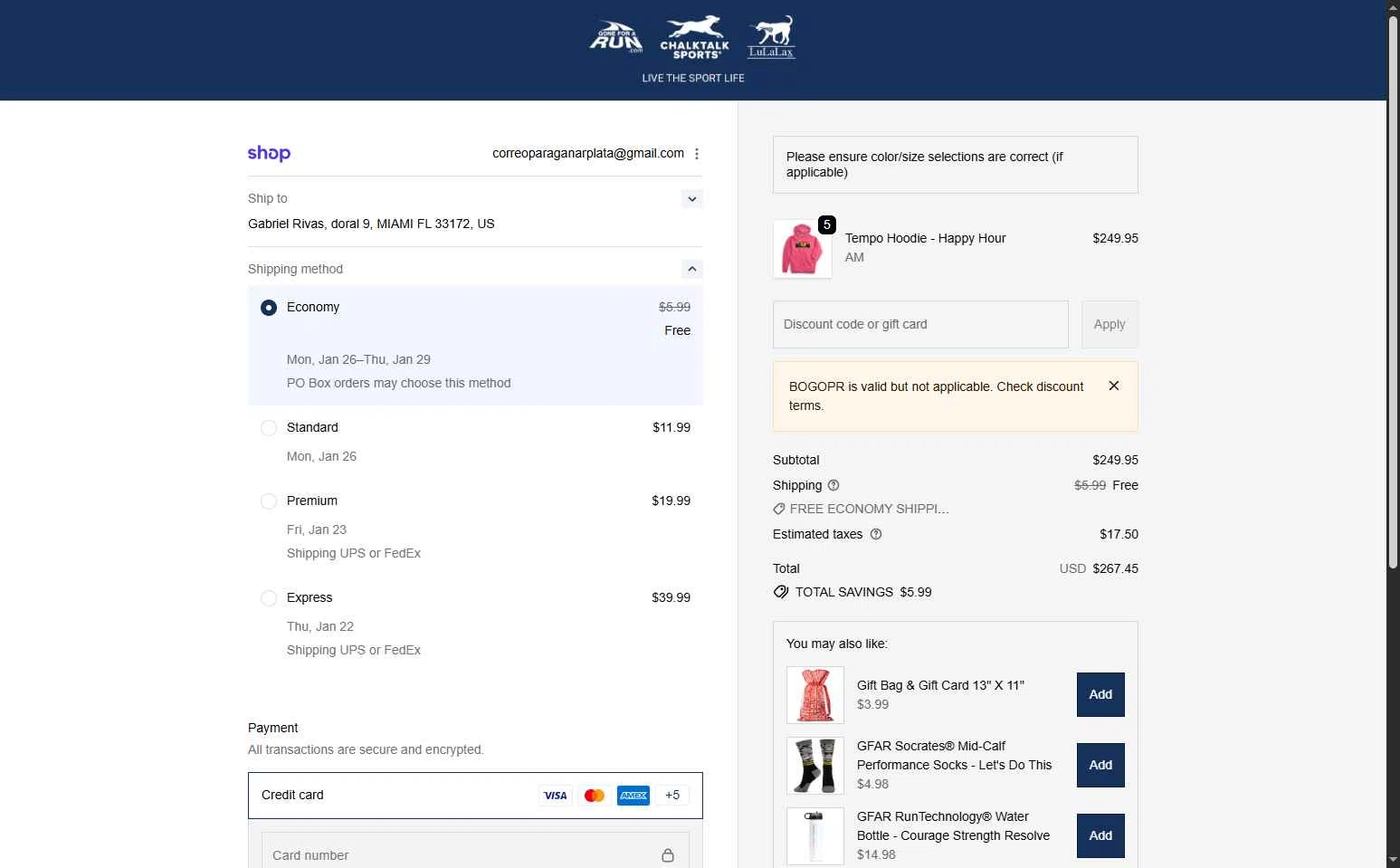Image resolution: width=1400 pixels, height=868 pixels.
Task: Add GFAR Water Bottle to order
Action: pos(1100,835)
